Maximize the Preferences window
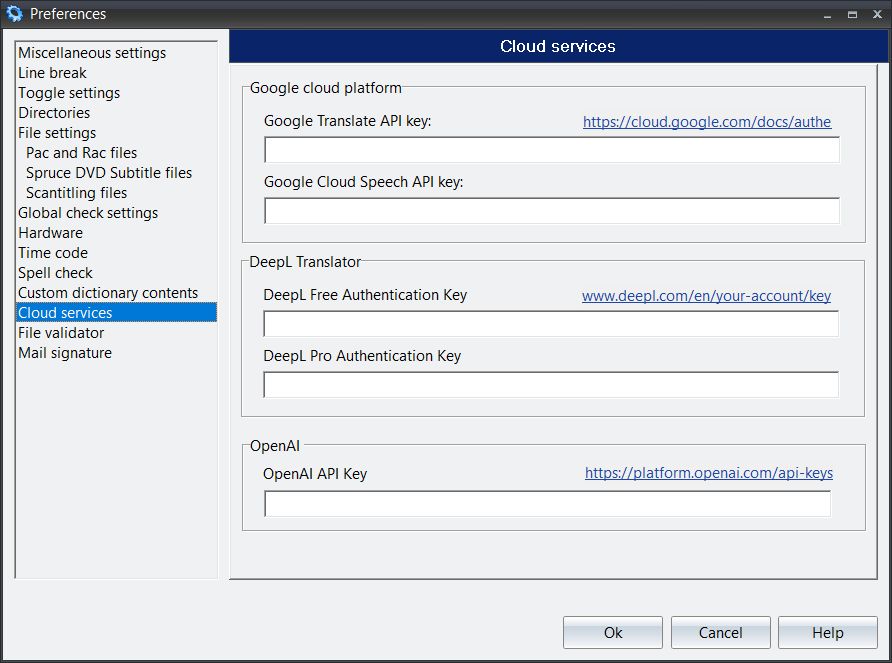This screenshot has width=892, height=663. 852,15
